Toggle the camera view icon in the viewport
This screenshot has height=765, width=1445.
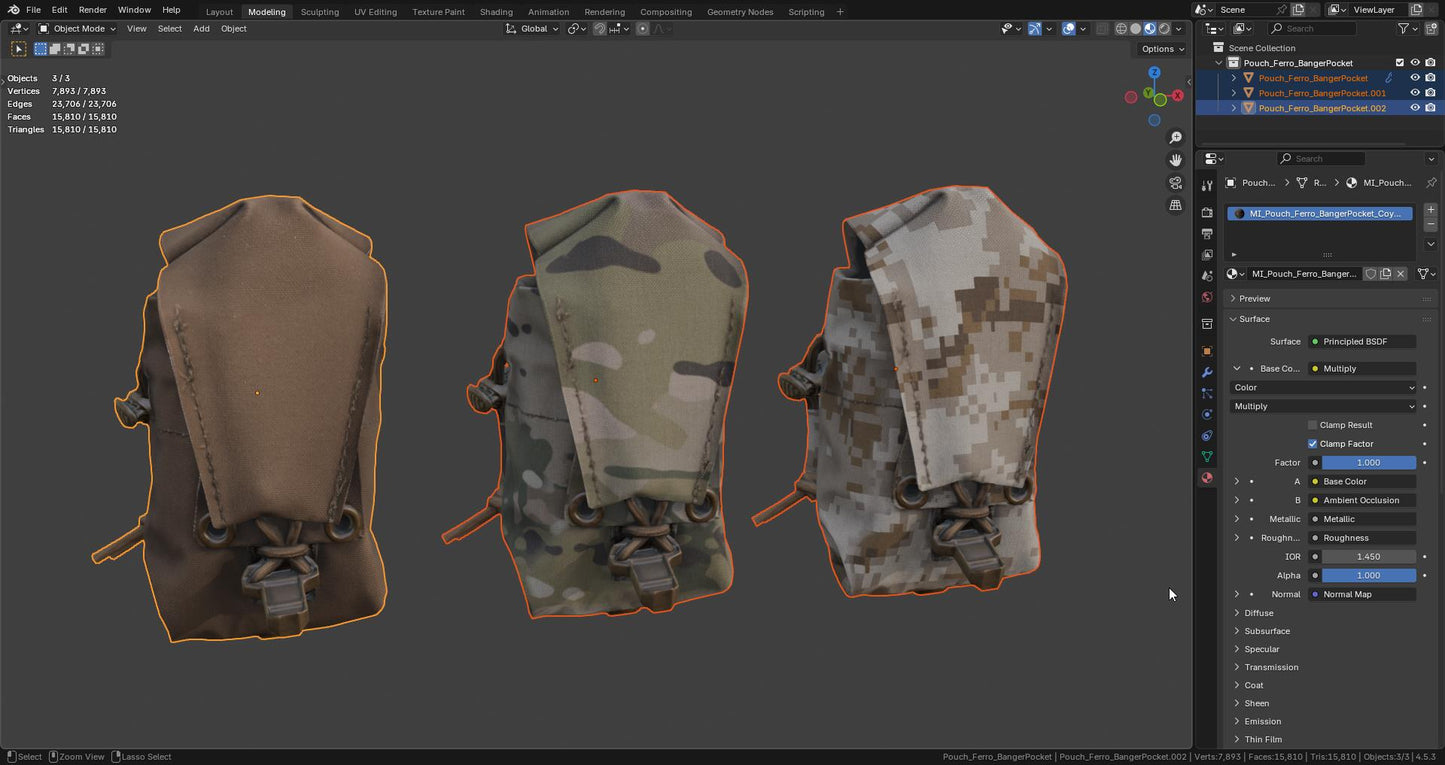click(x=1176, y=183)
